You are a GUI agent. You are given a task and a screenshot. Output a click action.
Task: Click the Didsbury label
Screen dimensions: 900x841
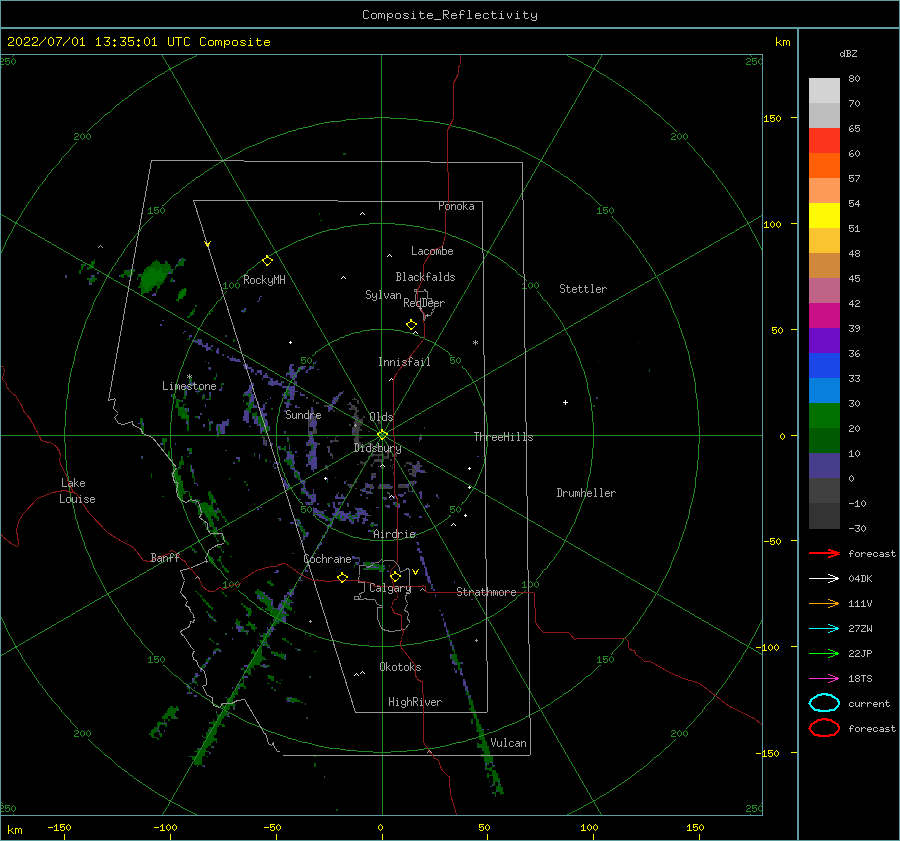[x=377, y=448]
